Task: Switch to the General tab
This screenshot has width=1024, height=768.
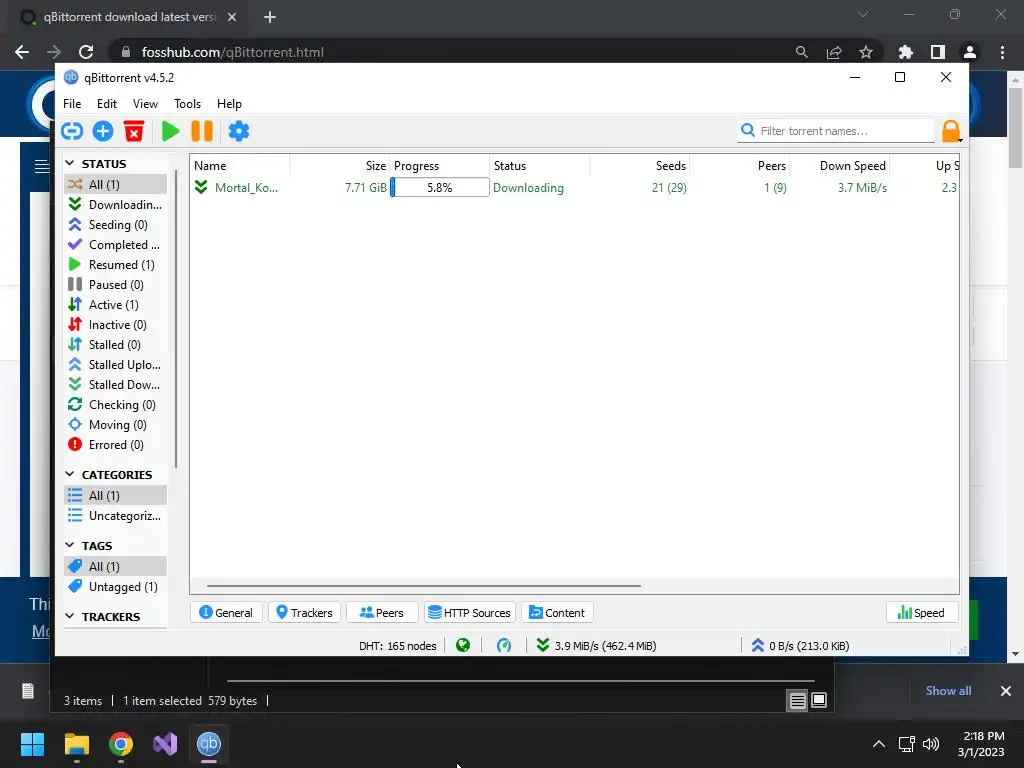Action: coord(226,613)
